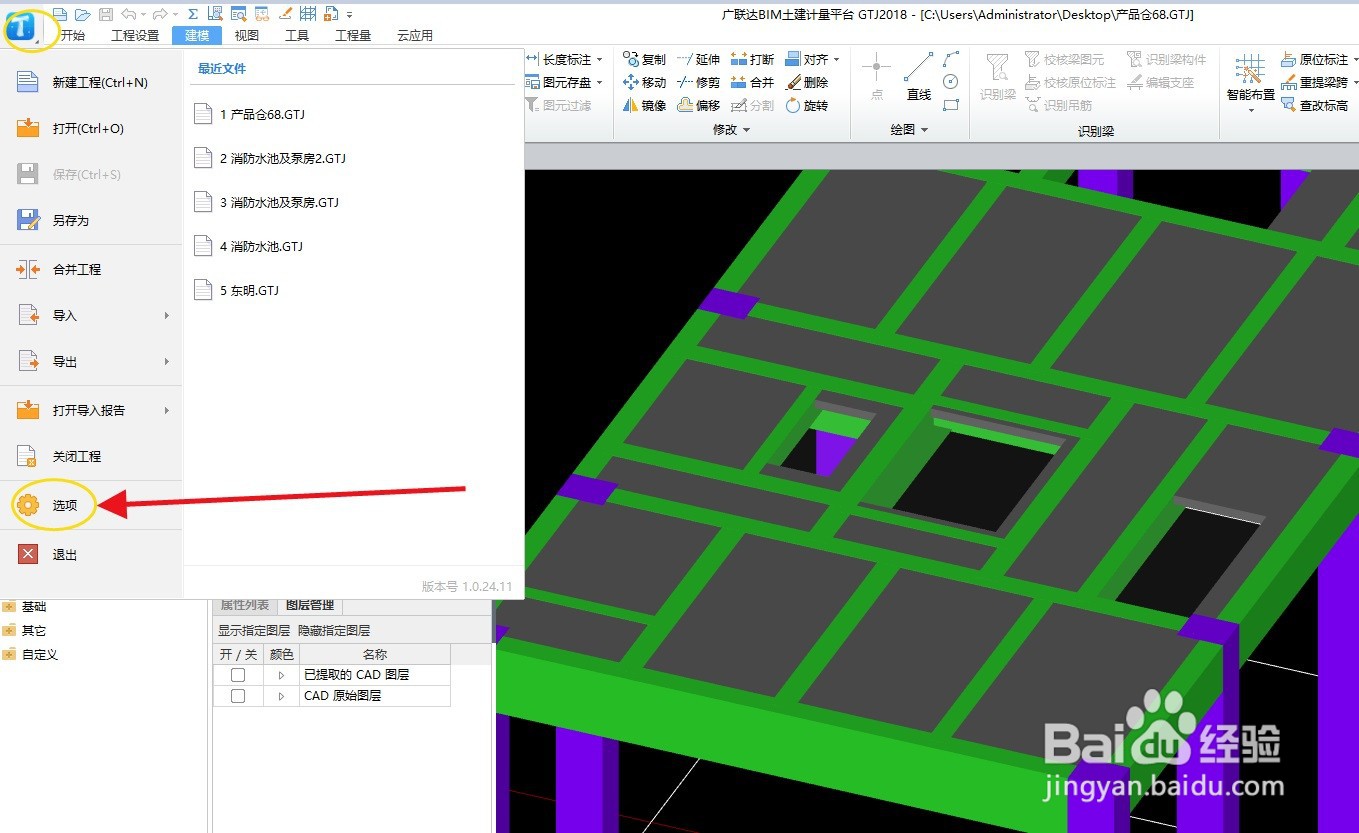Click the 移动 move tool
Image resolution: width=1359 pixels, height=833 pixels.
644,82
